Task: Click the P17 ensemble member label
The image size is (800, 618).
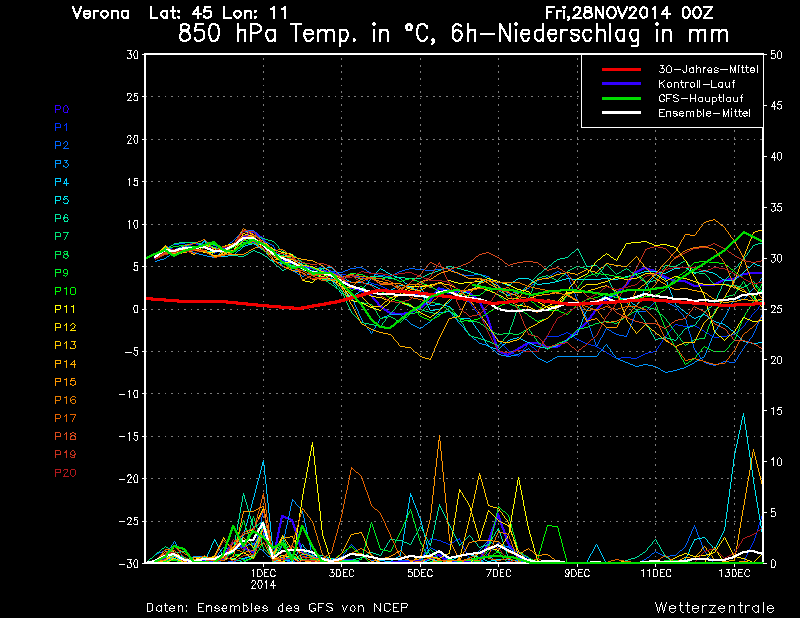Action: tap(65, 418)
